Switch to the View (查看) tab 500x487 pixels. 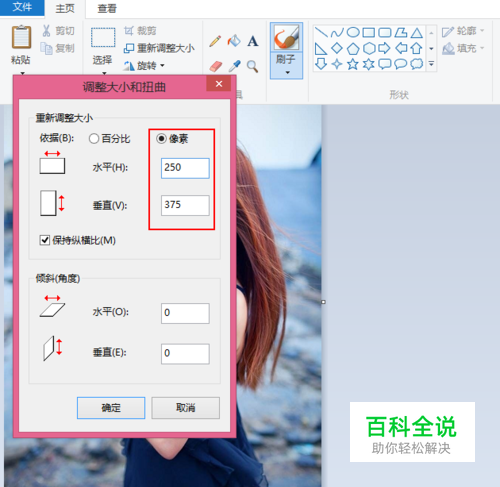click(107, 8)
